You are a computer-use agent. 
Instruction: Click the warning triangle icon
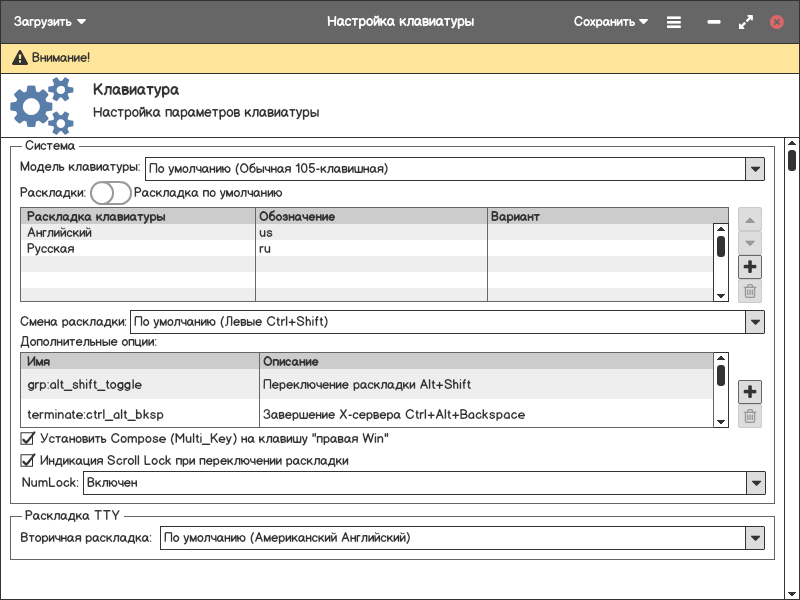click(19, 59)
